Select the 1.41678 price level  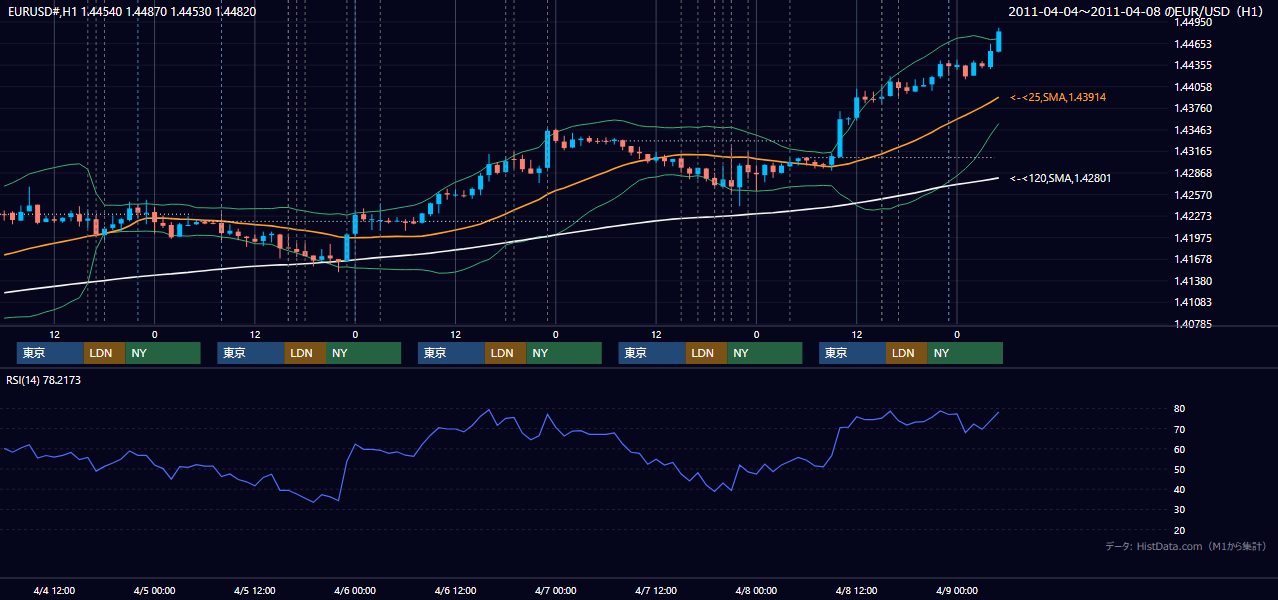pos(1192,259)
